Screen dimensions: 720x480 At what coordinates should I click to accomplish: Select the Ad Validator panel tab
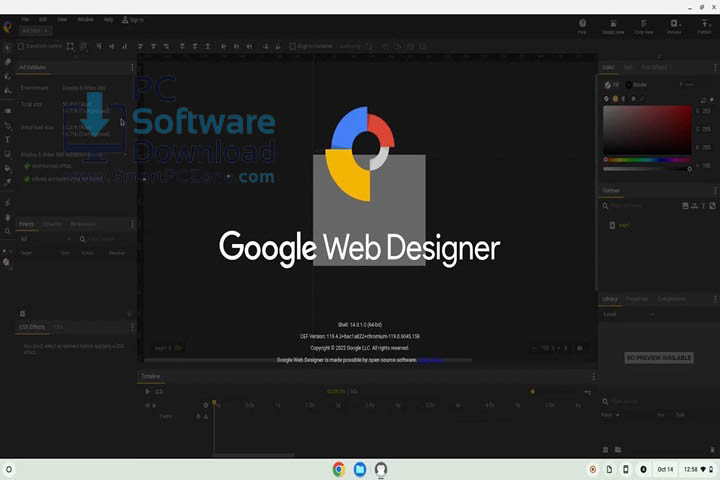[33, 68]
